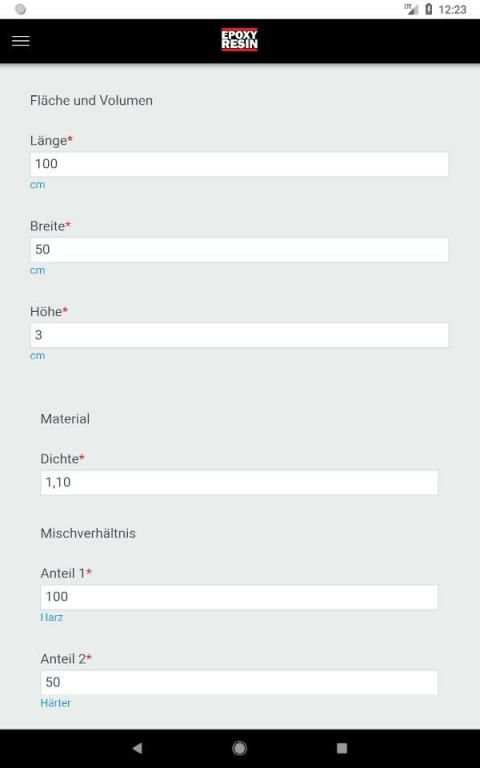Focus the Breite input field
480x768 pixels.
tap(239, 250)
